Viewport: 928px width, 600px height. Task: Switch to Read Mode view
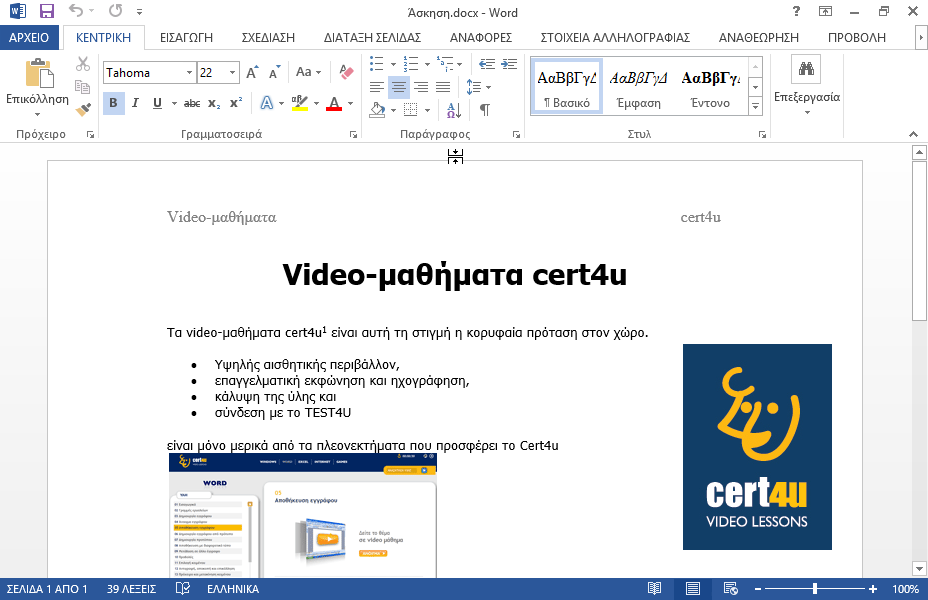[x=654, y=589]
